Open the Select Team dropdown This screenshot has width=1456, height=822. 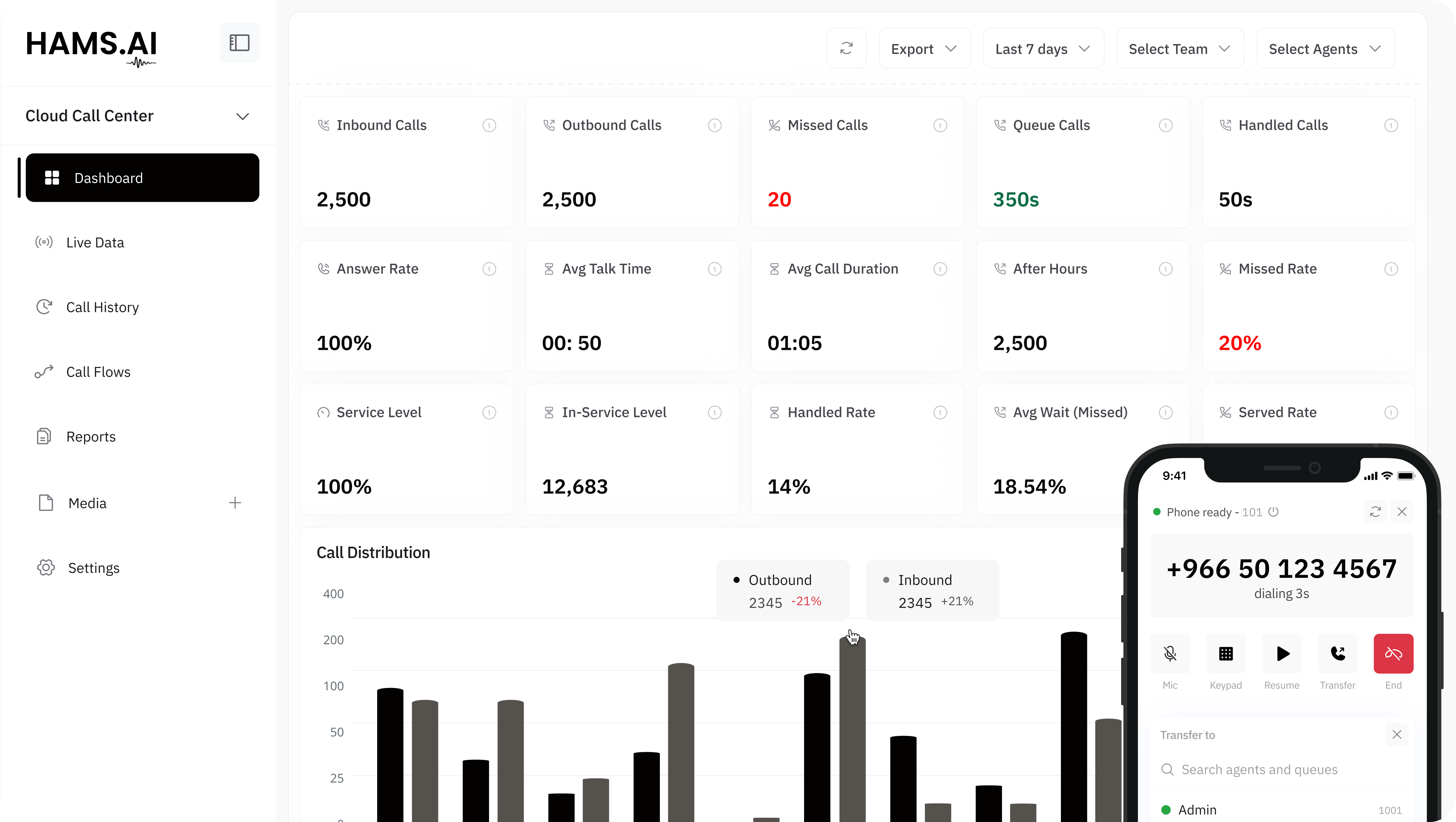tap(1180, 49)
